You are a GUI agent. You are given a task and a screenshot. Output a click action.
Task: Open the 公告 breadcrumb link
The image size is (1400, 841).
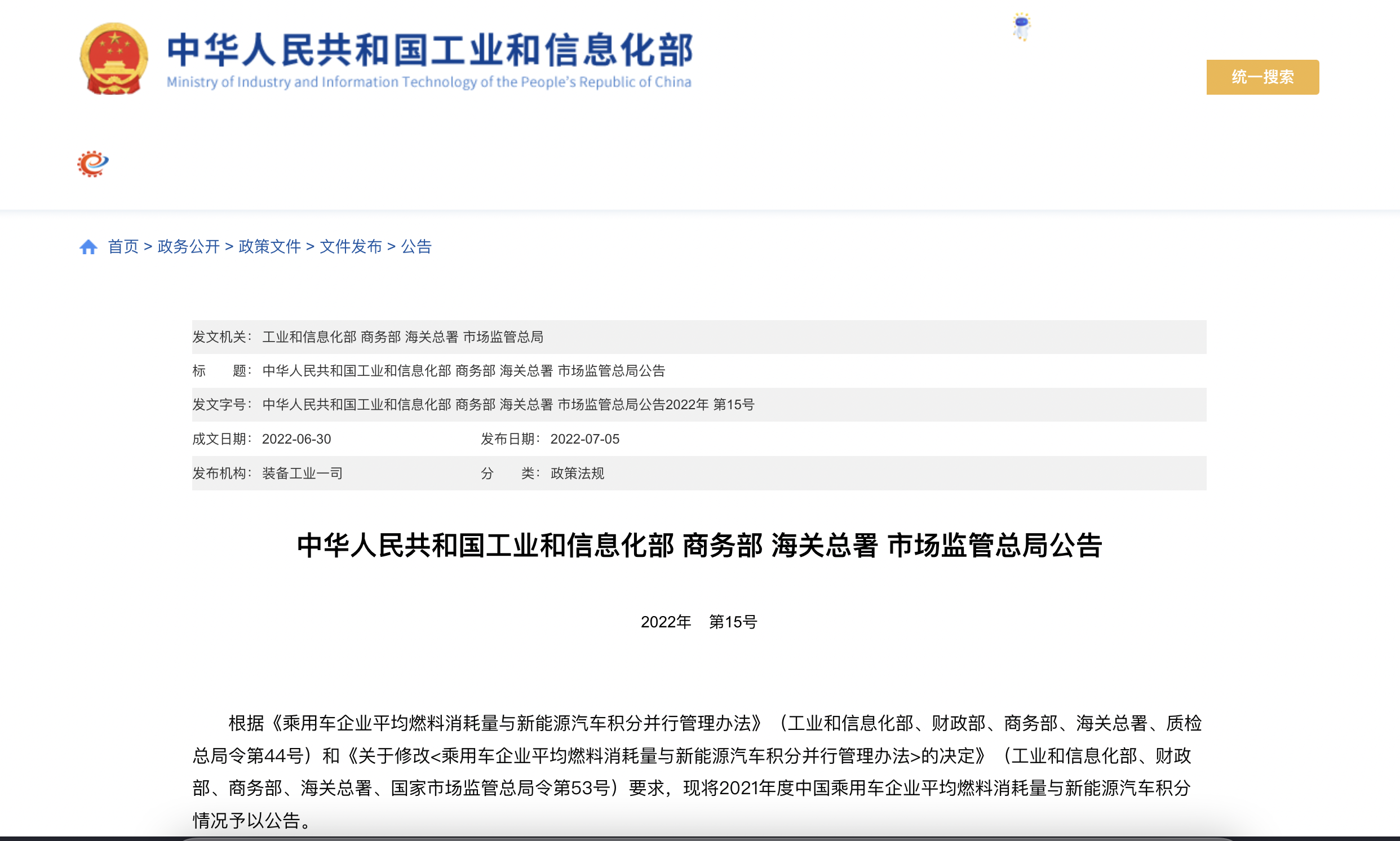point(417,246)
